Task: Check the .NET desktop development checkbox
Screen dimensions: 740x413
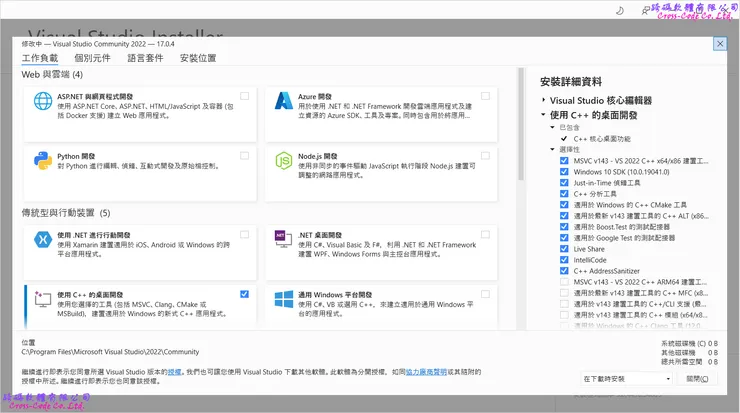Action: click(485, 235)
